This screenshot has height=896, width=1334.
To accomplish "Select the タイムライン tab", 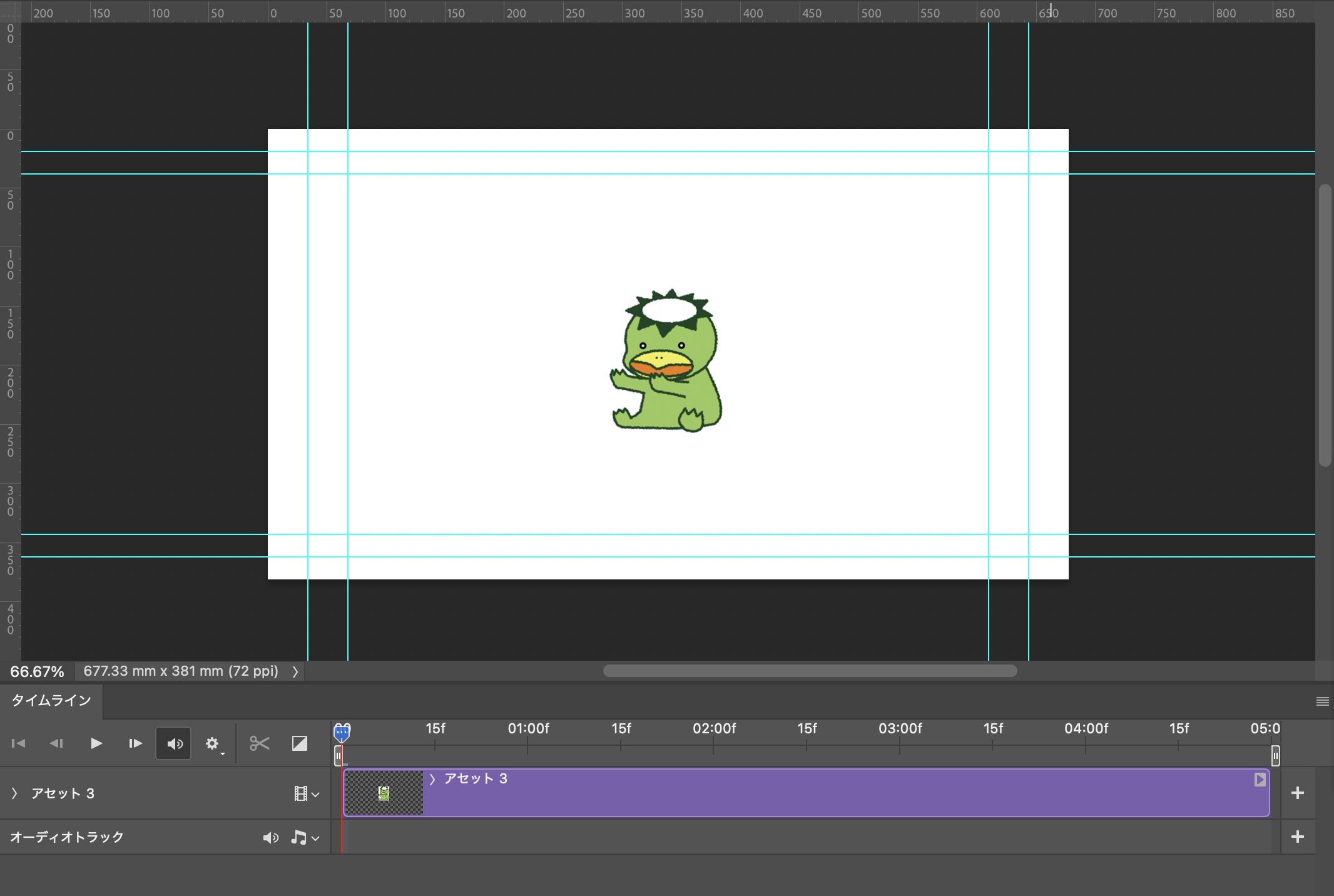I will (x=51, y=700).
